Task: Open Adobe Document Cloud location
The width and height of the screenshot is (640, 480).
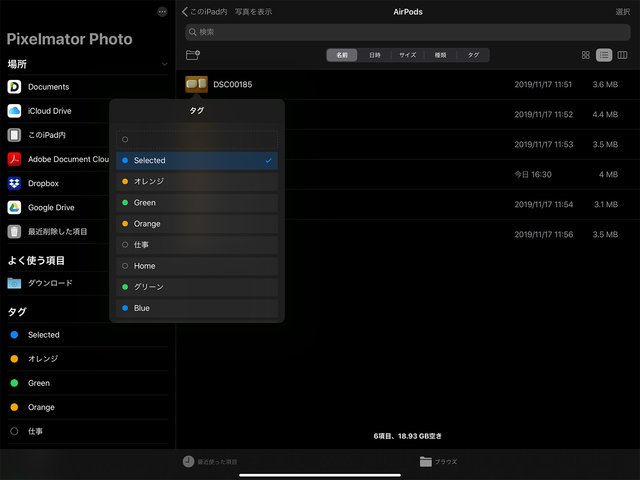Action: pyautogui.click(x=58, y=159)
